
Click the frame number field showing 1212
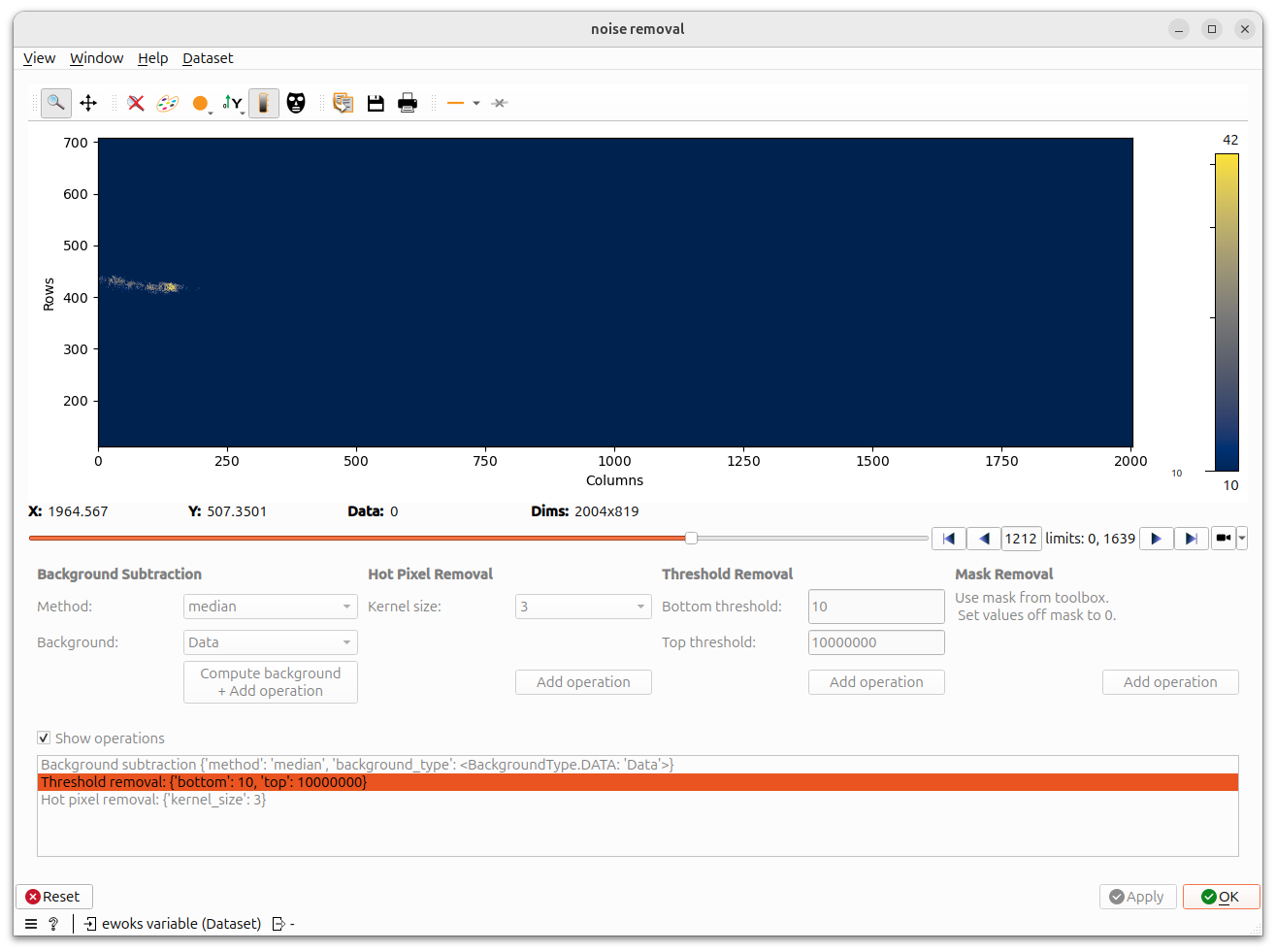coord(1021,539)
